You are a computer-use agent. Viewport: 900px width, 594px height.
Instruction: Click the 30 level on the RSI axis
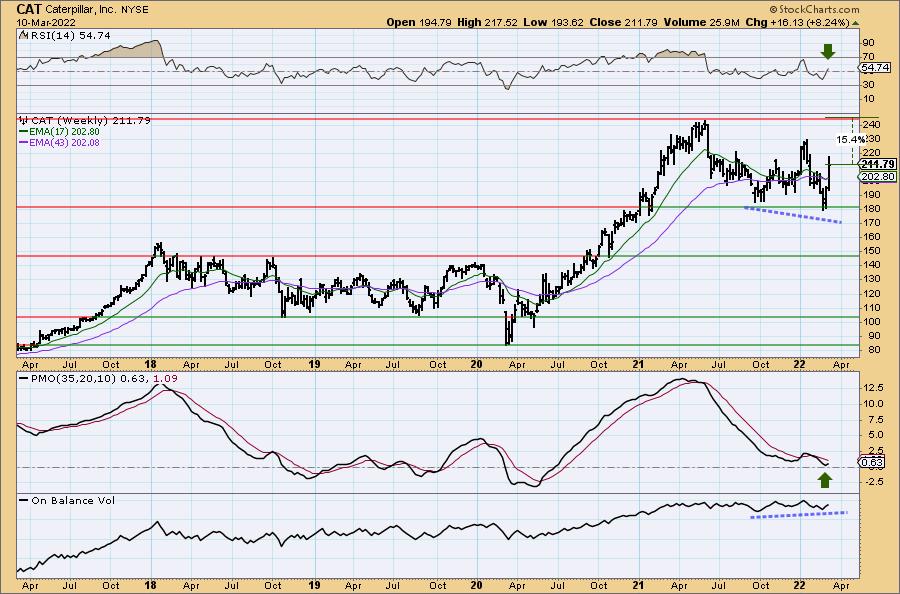click(x=868, y=85)
